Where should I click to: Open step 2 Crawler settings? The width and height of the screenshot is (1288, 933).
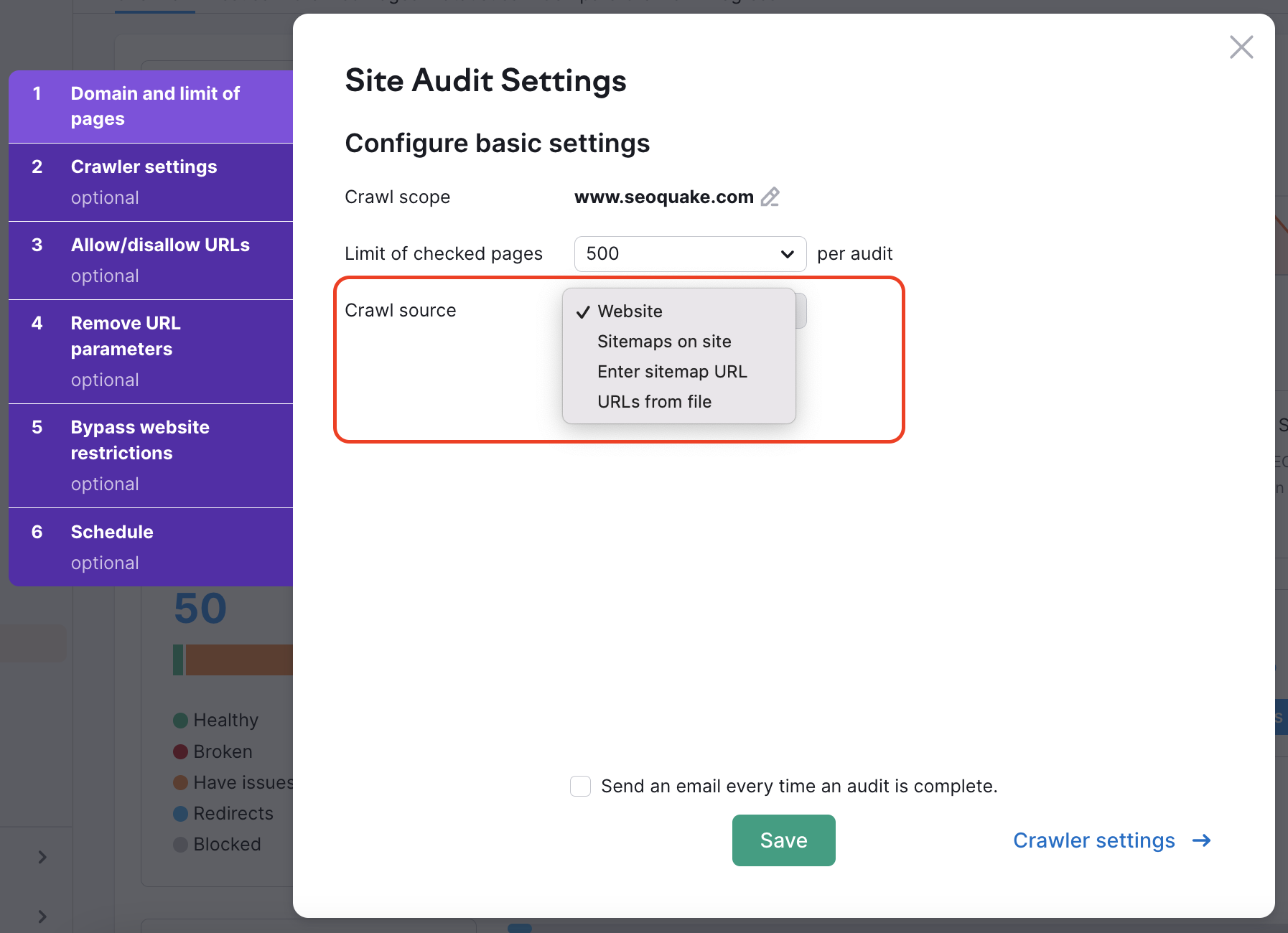click(x=151, y=182)
